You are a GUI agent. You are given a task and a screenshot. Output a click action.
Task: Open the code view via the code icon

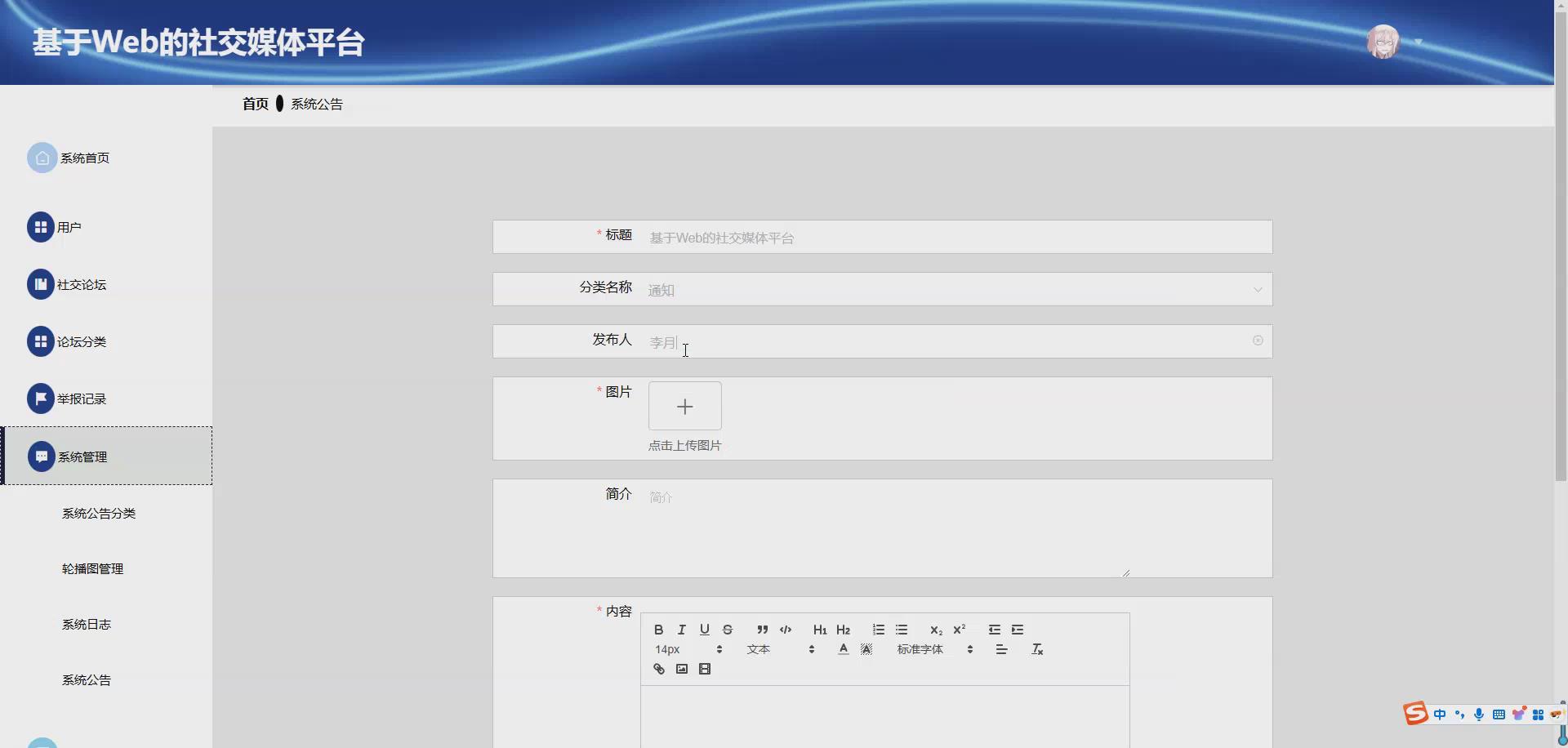(x=786, y=629)
